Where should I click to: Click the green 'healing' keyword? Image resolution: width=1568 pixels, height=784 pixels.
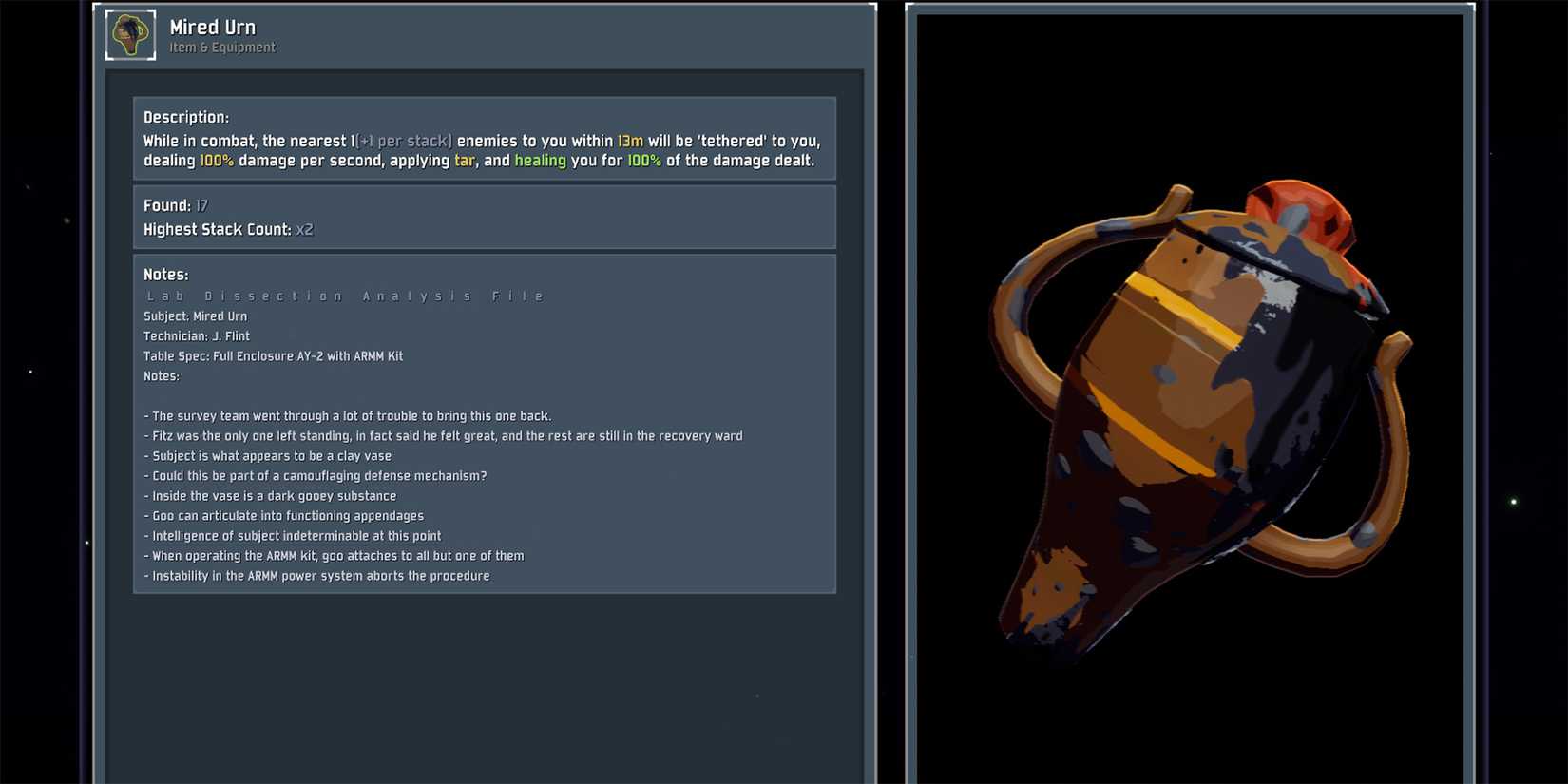tap(540, 161)
